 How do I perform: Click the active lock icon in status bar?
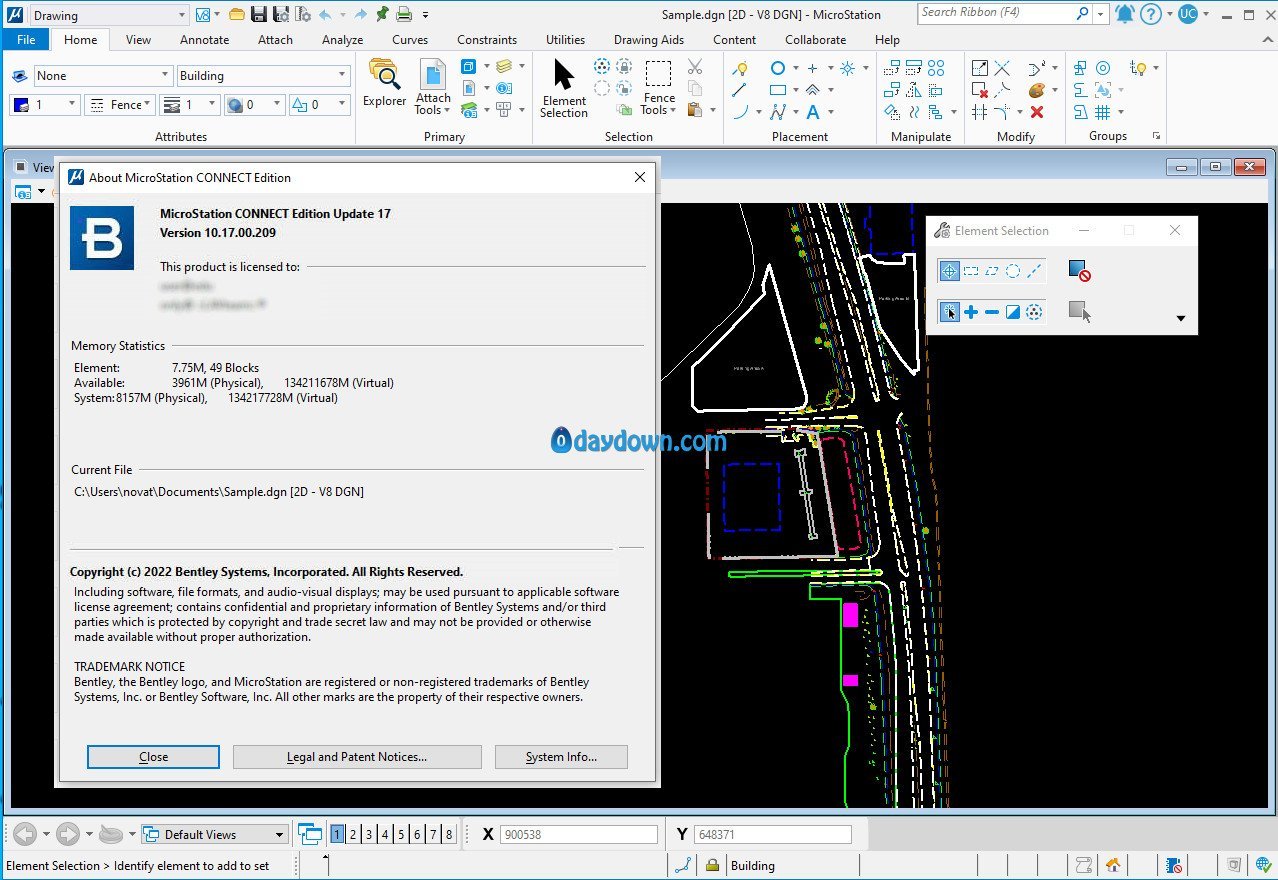(712, 866)
